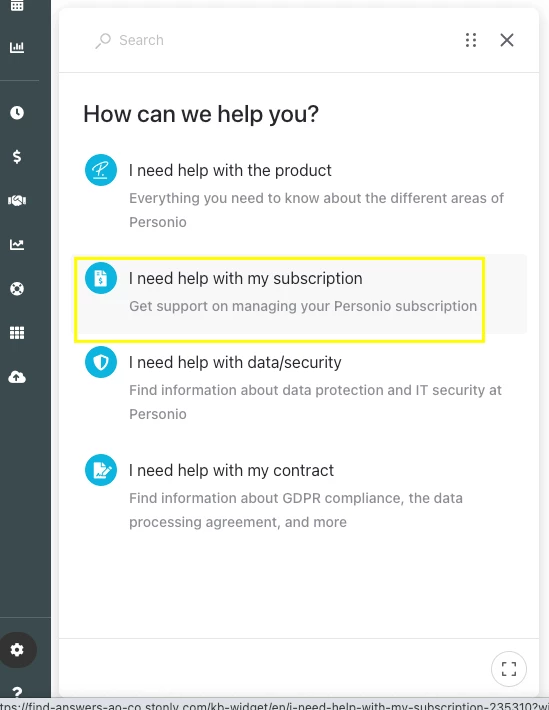
Task: Open the clock attendance sidebar icon
Action: 17,112
